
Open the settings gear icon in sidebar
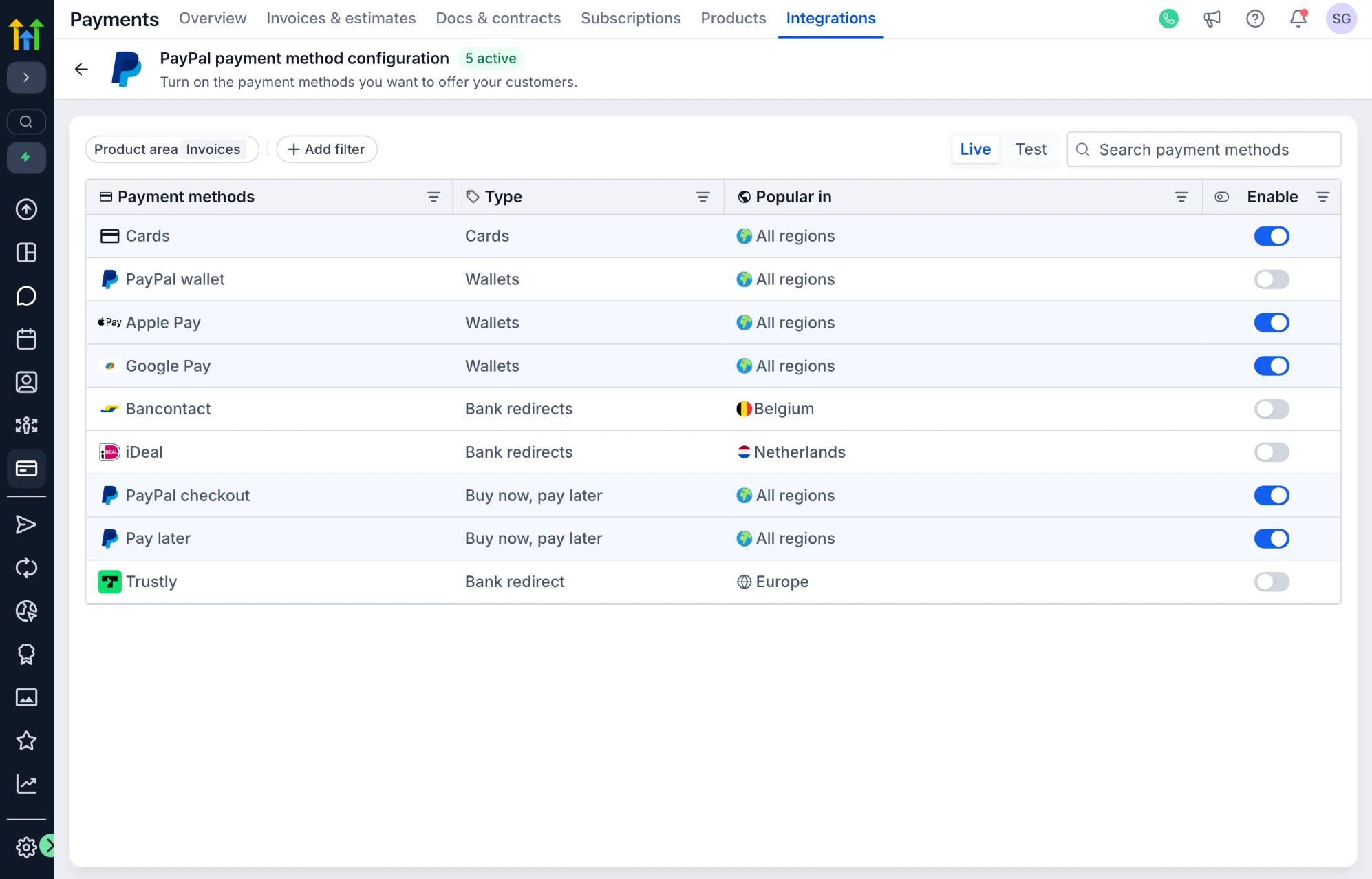(26, 847)
